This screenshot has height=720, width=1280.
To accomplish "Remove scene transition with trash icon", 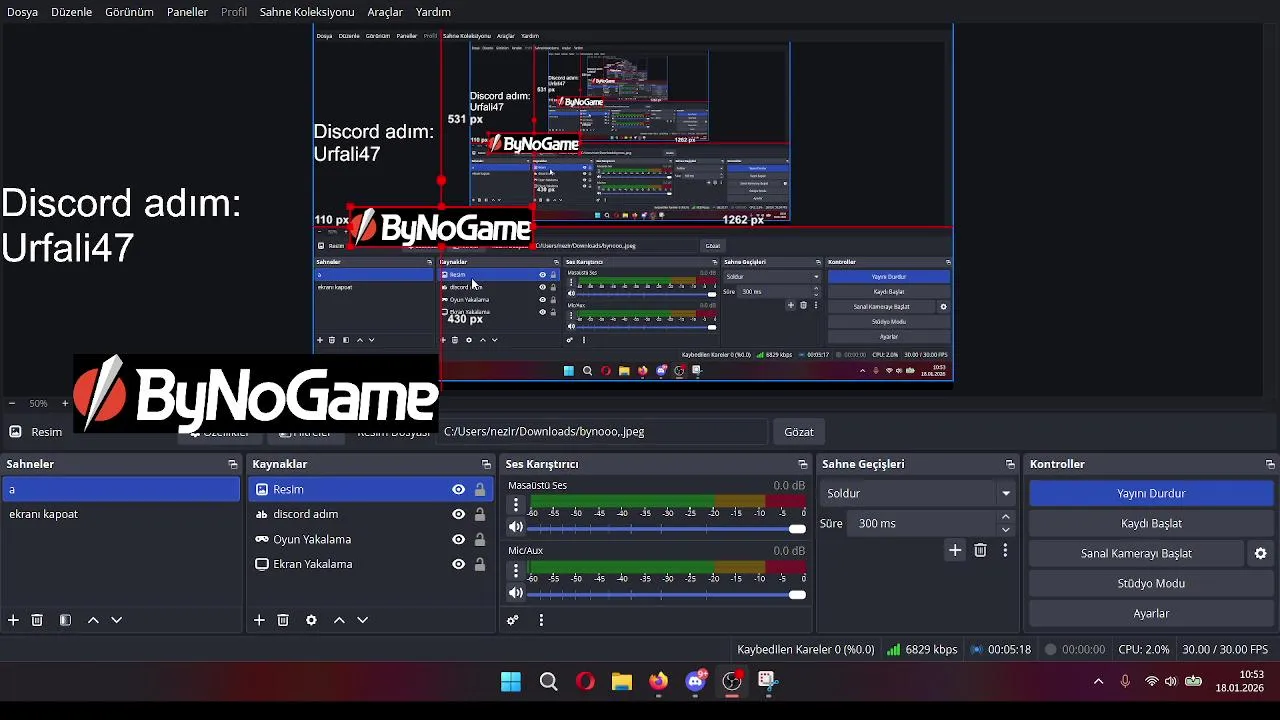I will (x=980, y=550).
